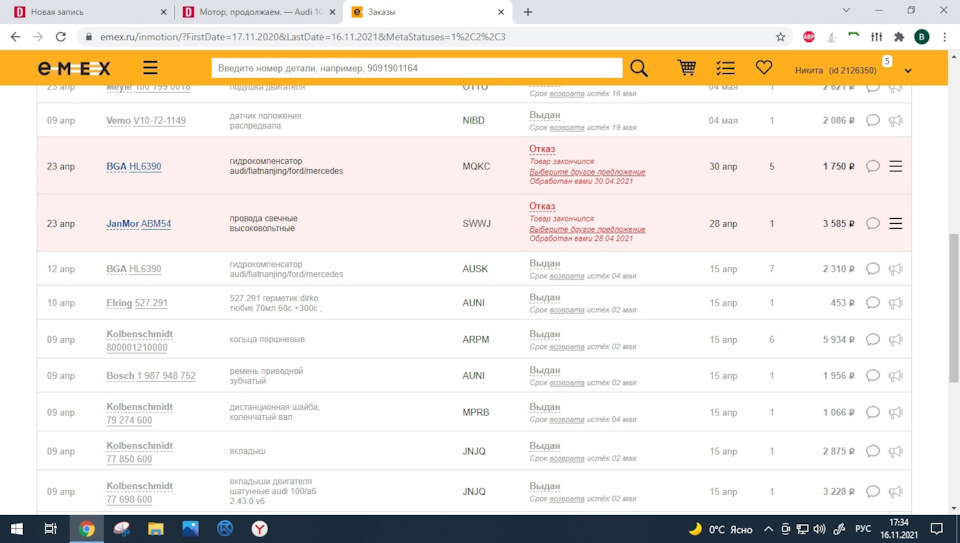
Task: Click megaphone icon in Elring 527.291 row
Action: (896, 303)
